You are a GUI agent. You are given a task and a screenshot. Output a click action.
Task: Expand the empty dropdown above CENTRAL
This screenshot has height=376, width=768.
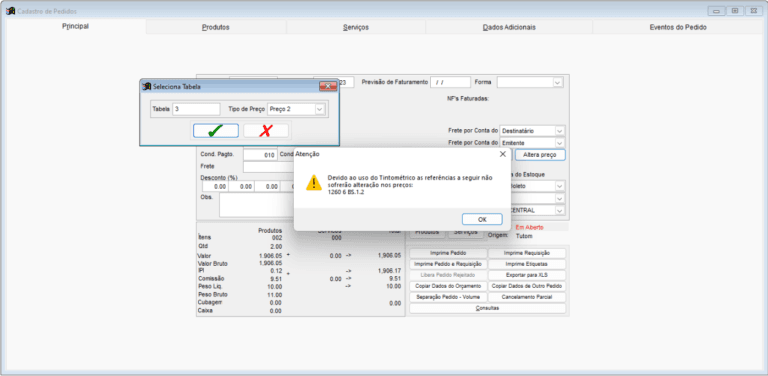[x=559, y=198]
